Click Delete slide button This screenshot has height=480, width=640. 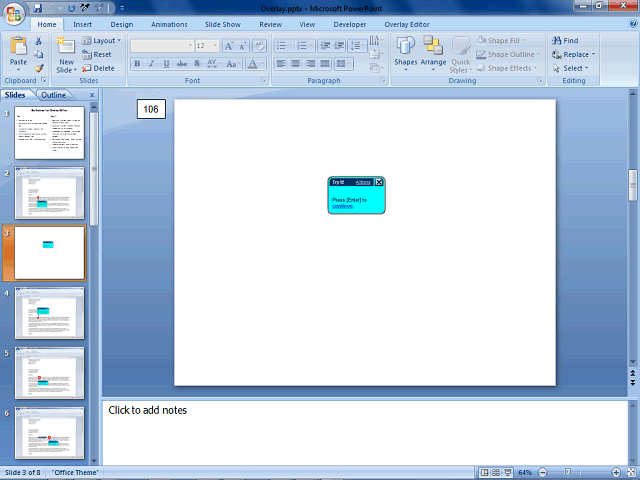pyautogui.click(x=98, y=68)
